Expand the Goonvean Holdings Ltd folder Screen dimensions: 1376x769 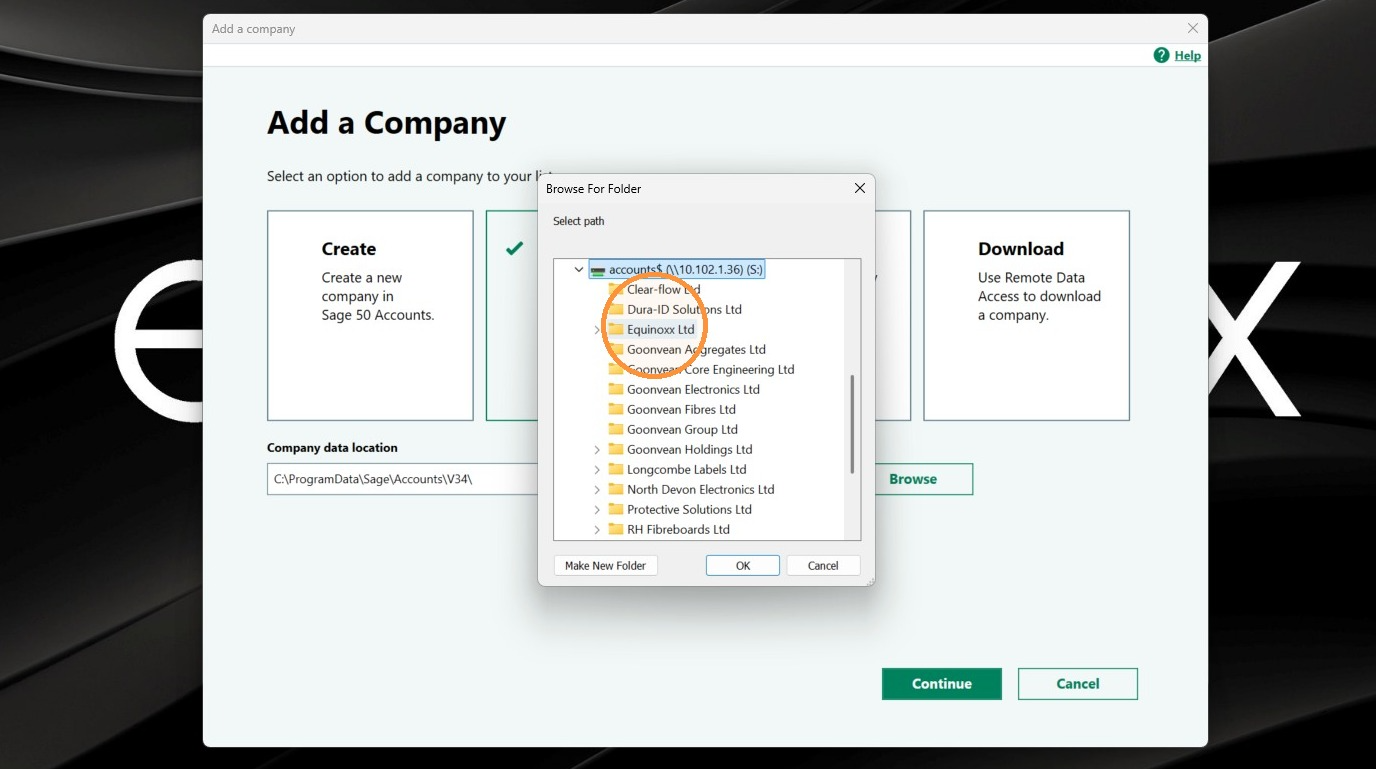(x=597, y=449)
